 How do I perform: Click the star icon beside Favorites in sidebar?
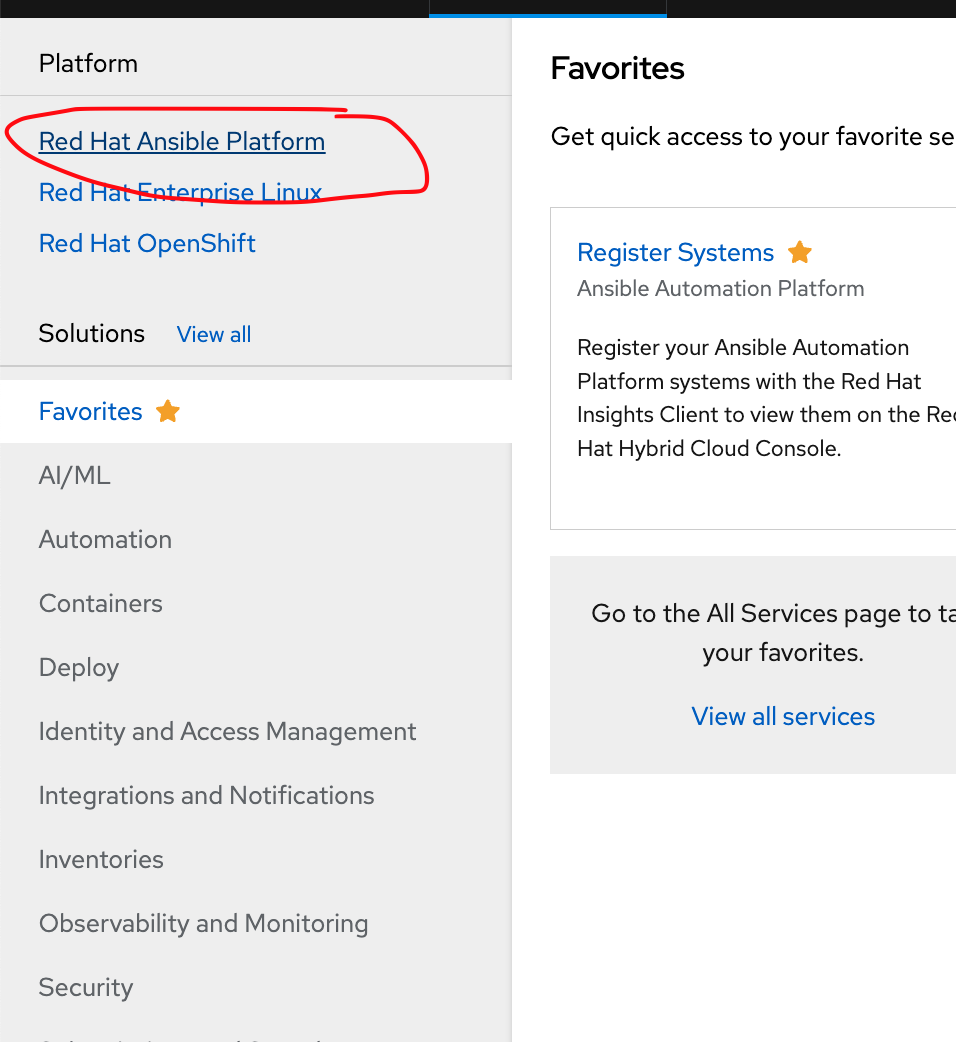(168, 411)
